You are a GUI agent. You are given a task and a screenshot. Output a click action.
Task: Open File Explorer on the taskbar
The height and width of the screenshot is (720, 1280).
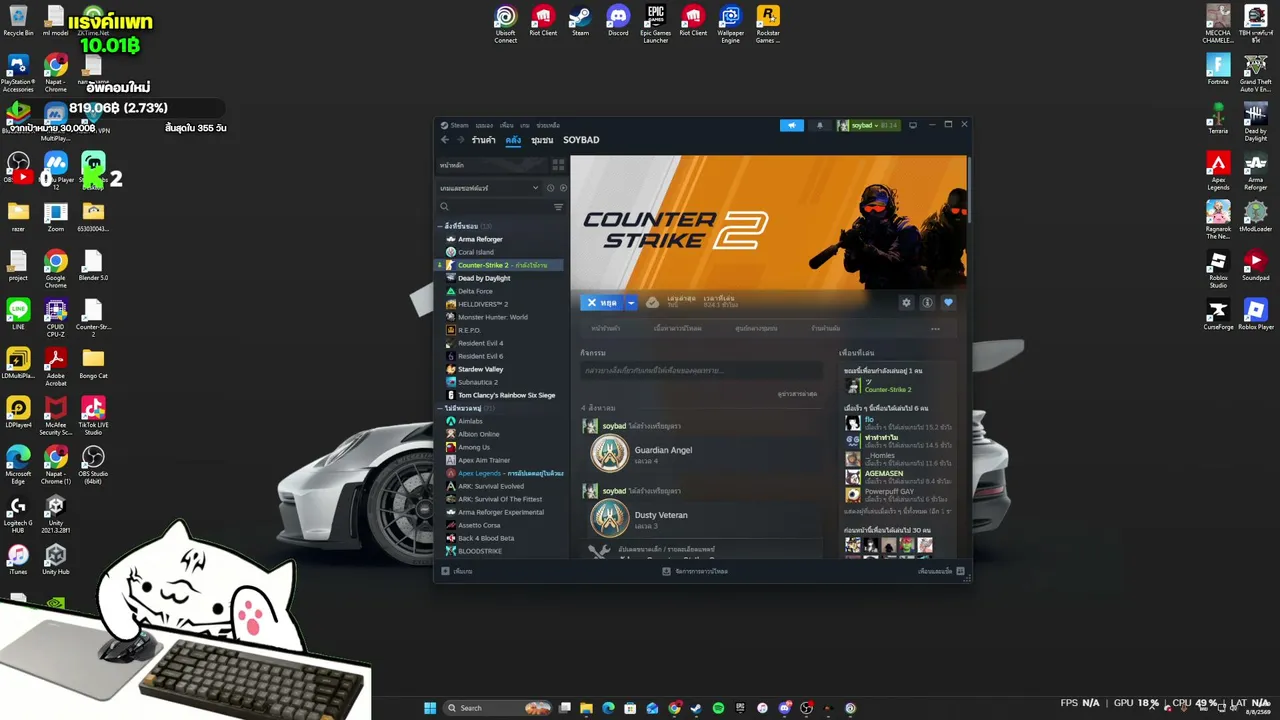point(586,708)
